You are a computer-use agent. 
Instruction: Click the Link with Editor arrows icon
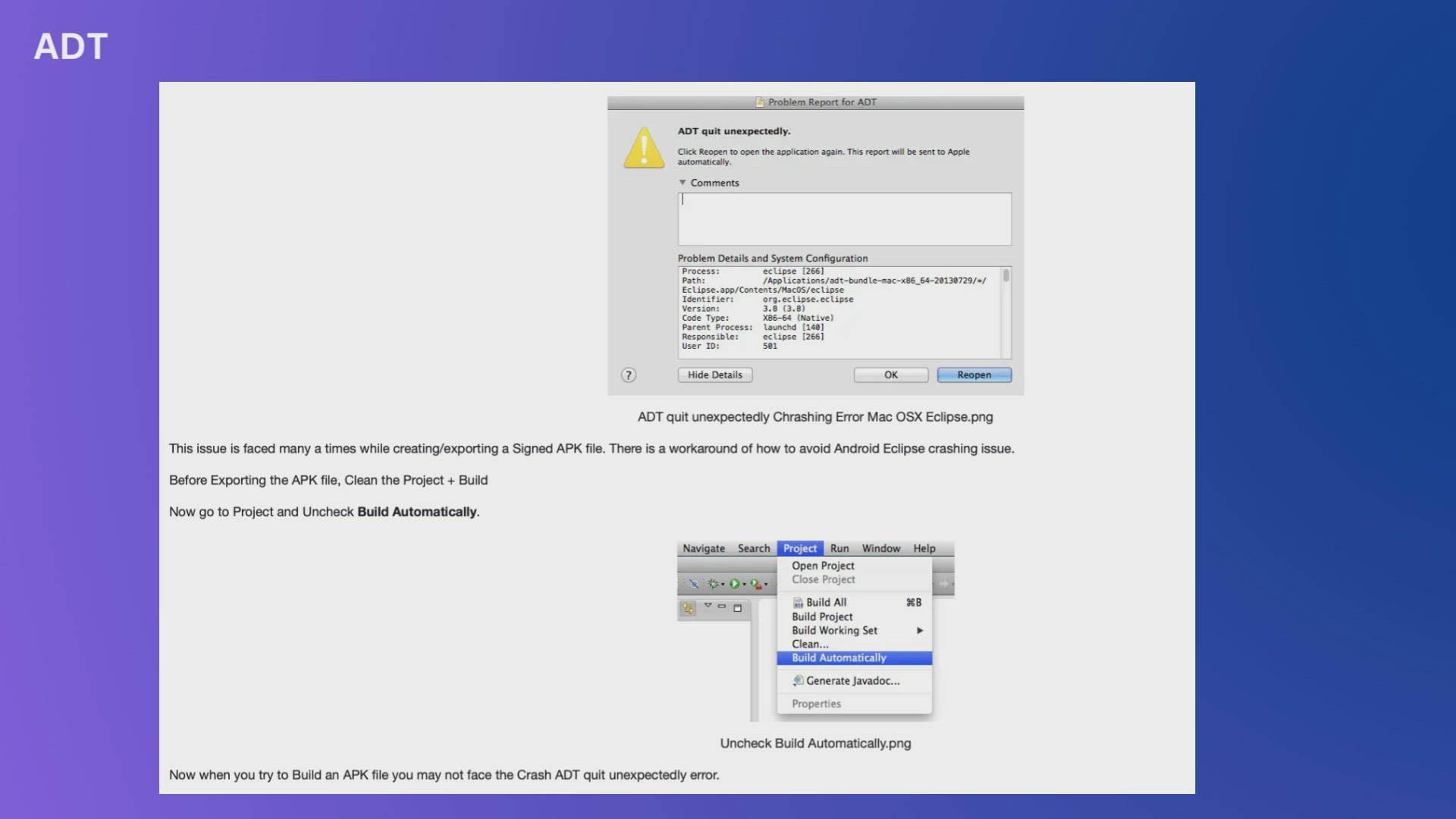[688, 608]
